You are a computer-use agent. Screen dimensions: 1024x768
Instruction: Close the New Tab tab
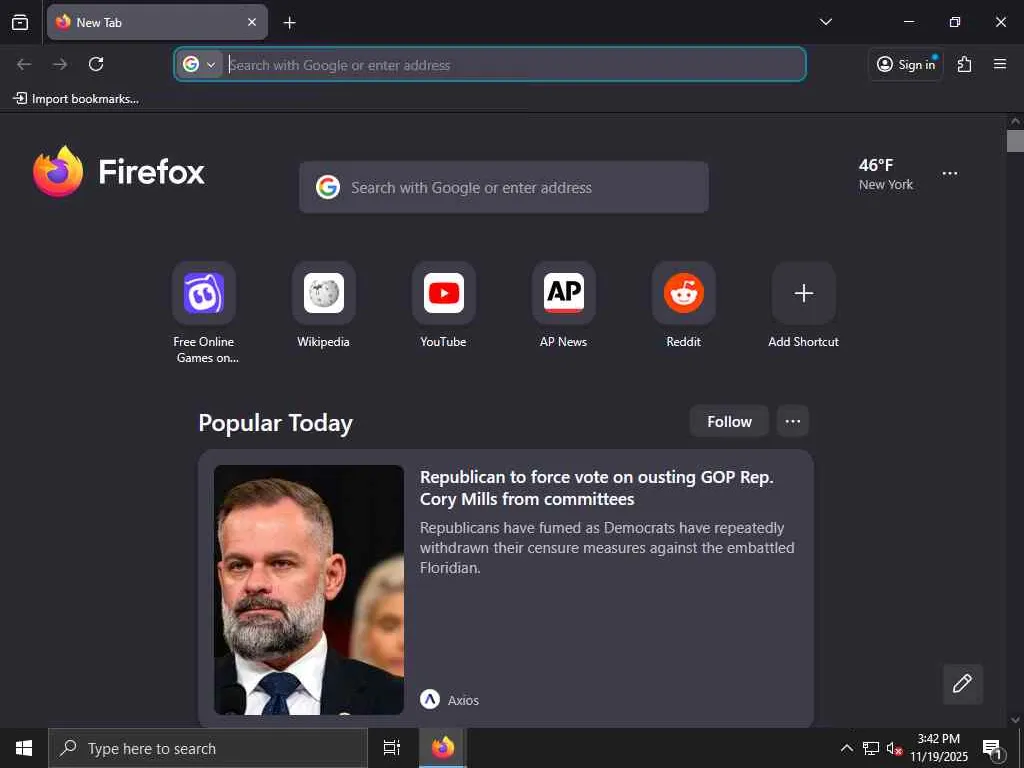pos(251,22)
